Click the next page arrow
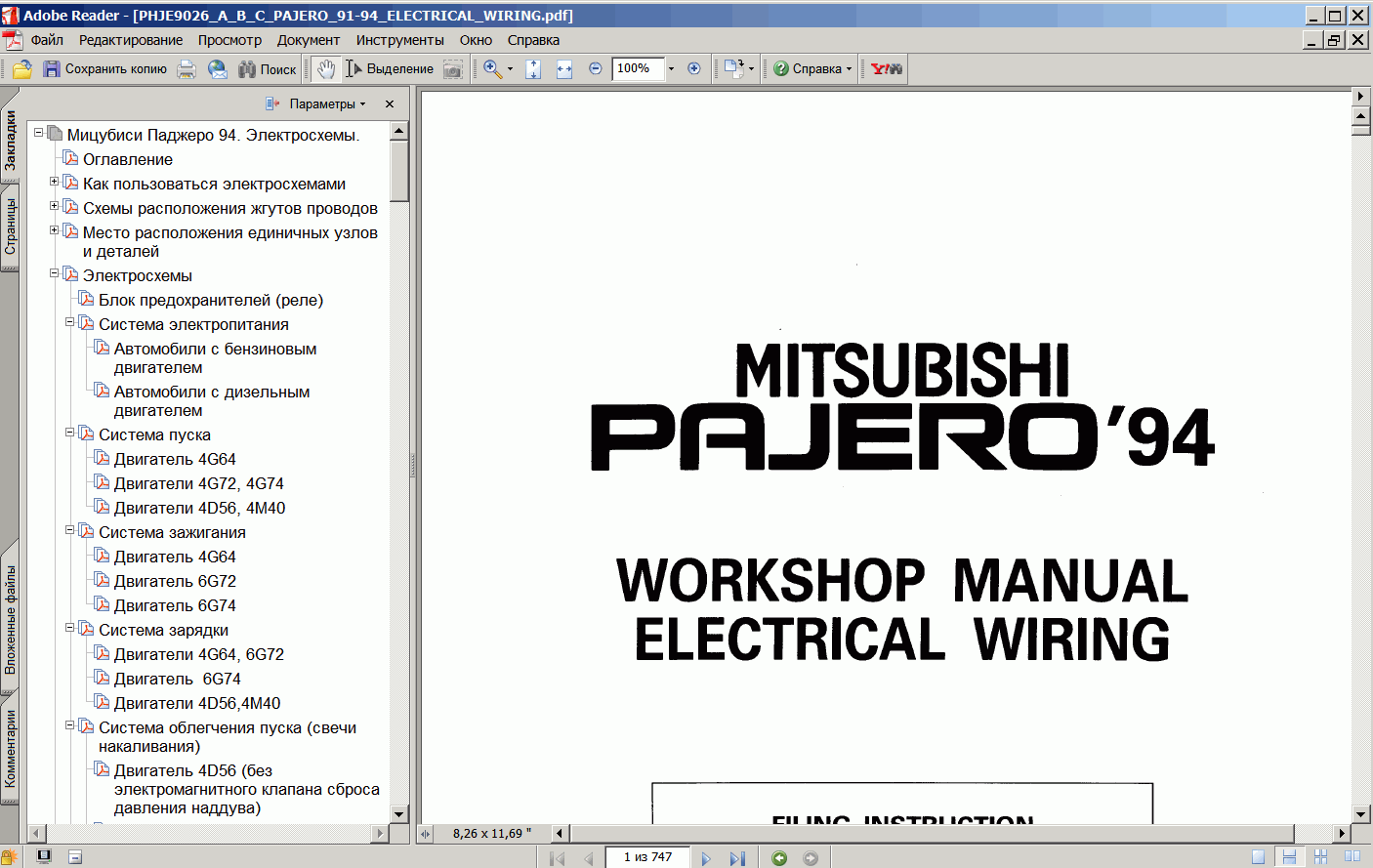The width and height of the screenshot is (1373, 868). tap(706, 858)
